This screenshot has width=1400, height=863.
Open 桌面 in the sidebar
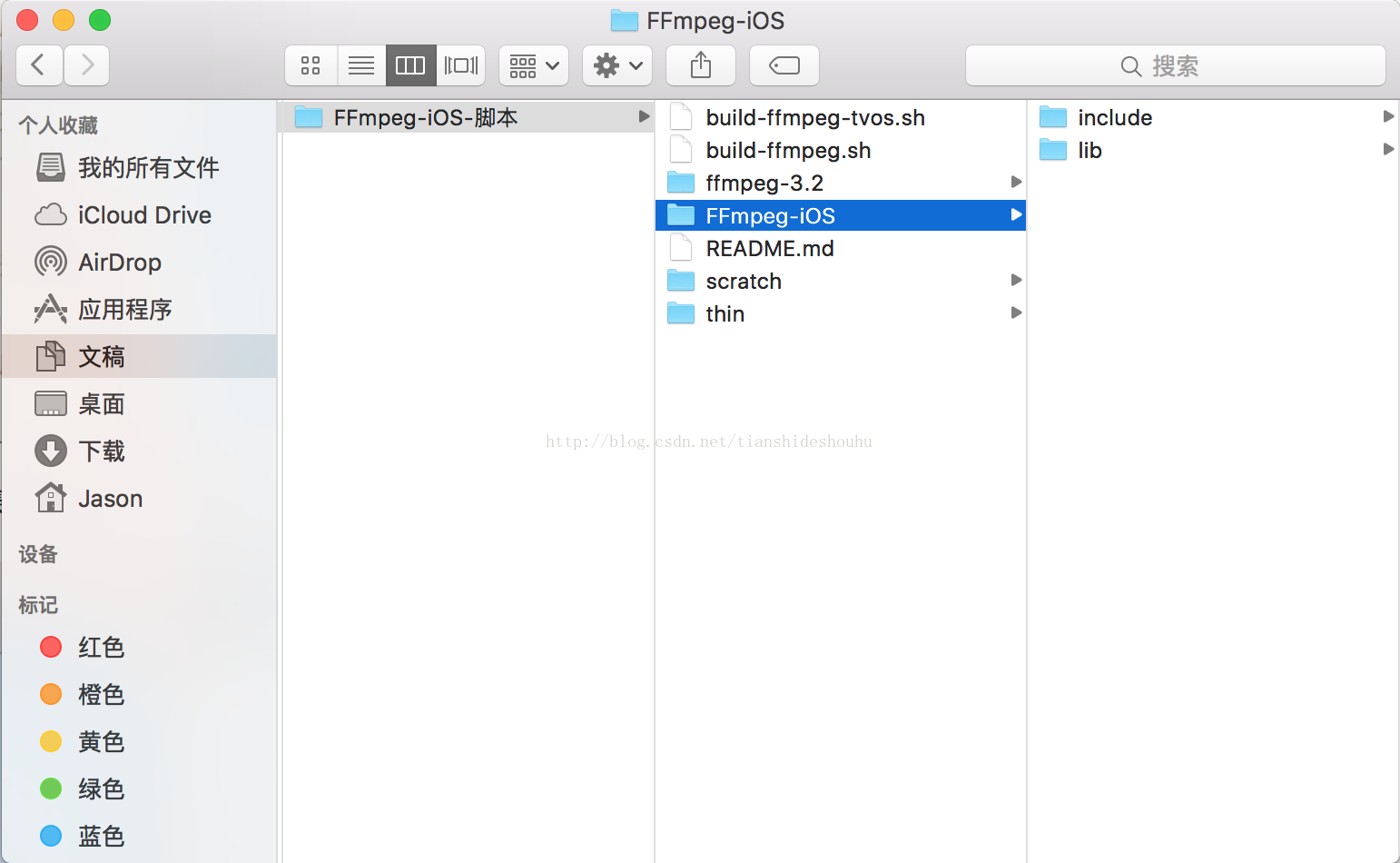pyautogui.click(x=139, y=403)
